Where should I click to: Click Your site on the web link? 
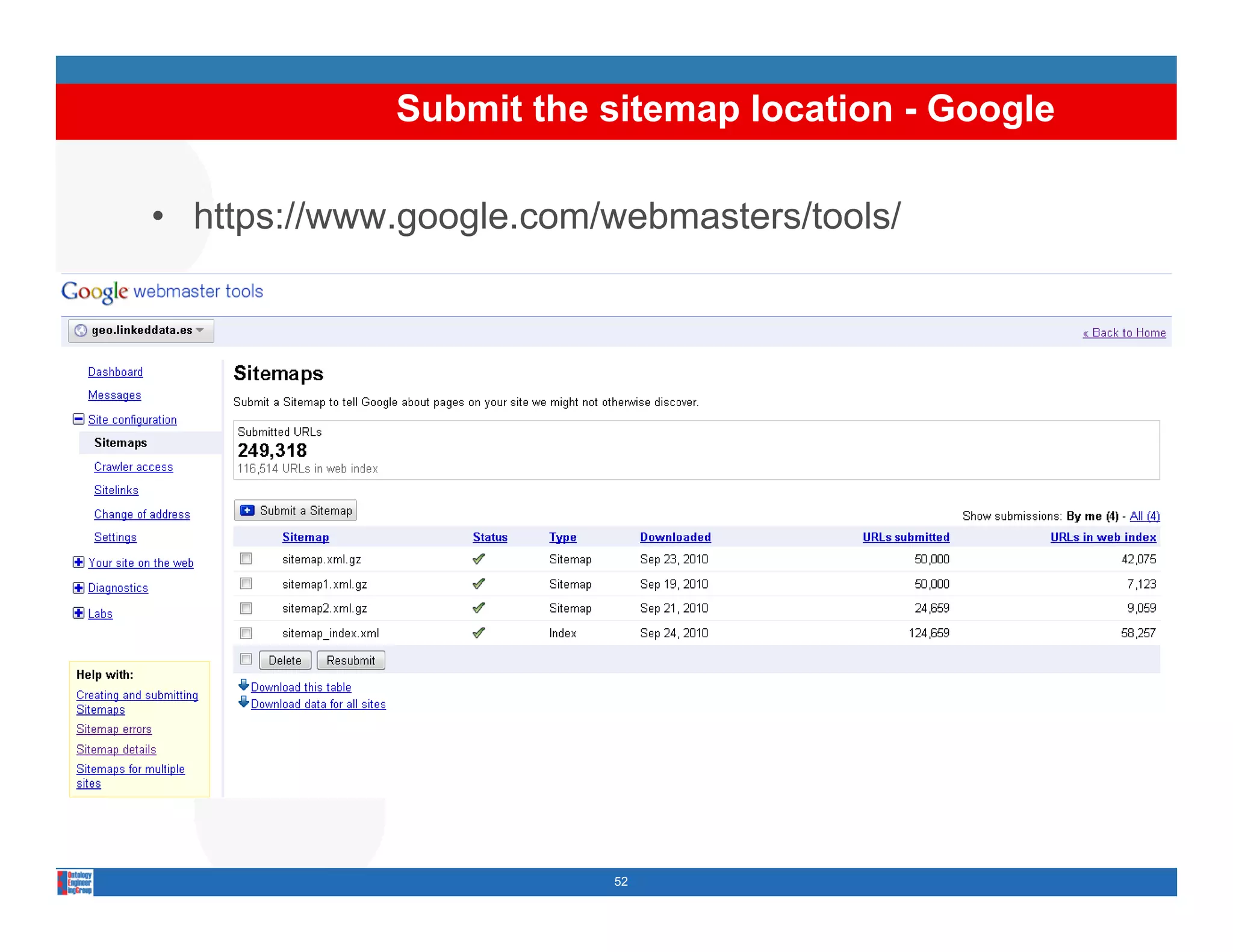coord(141,563)
